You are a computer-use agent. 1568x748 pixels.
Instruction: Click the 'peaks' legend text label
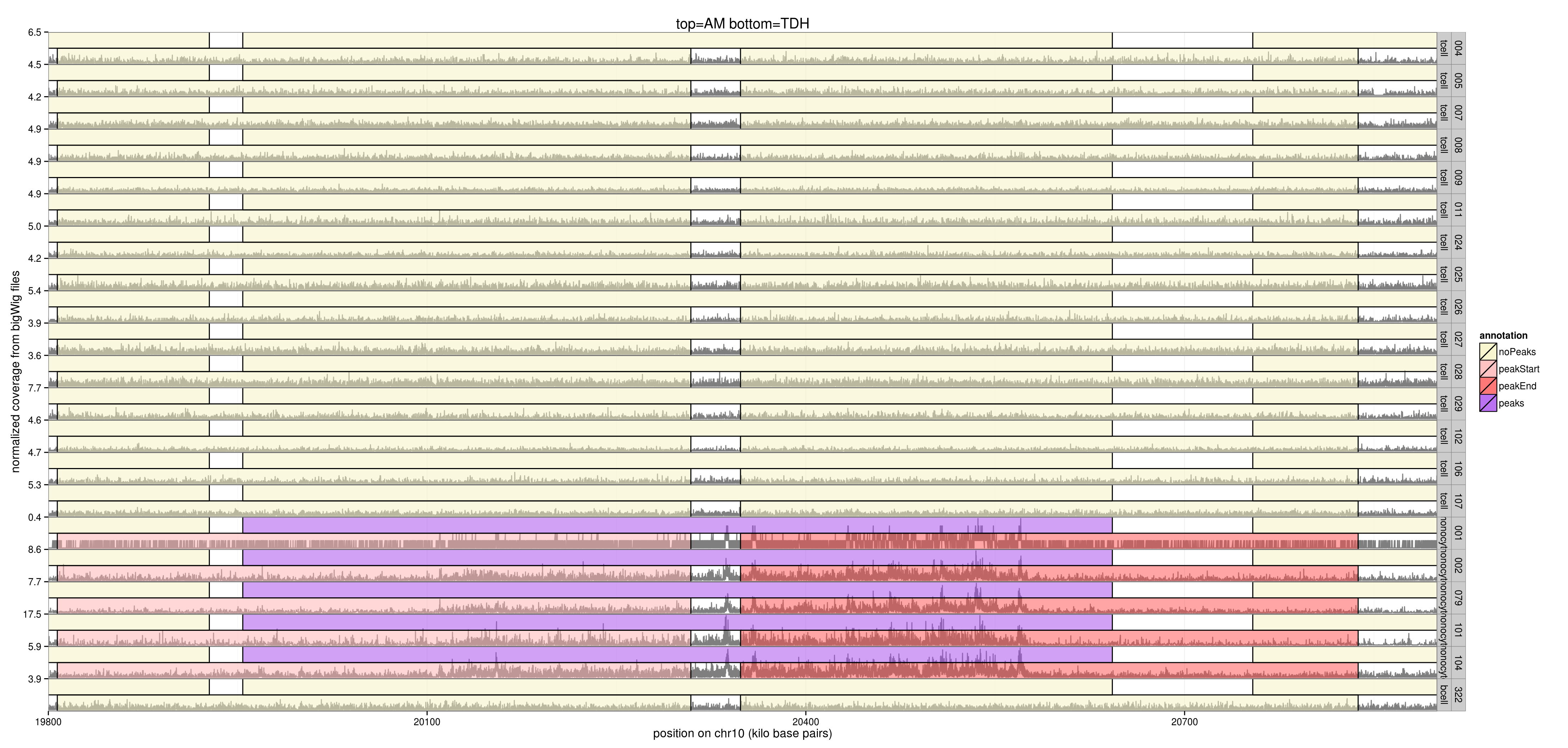[x=1511, y=403]
